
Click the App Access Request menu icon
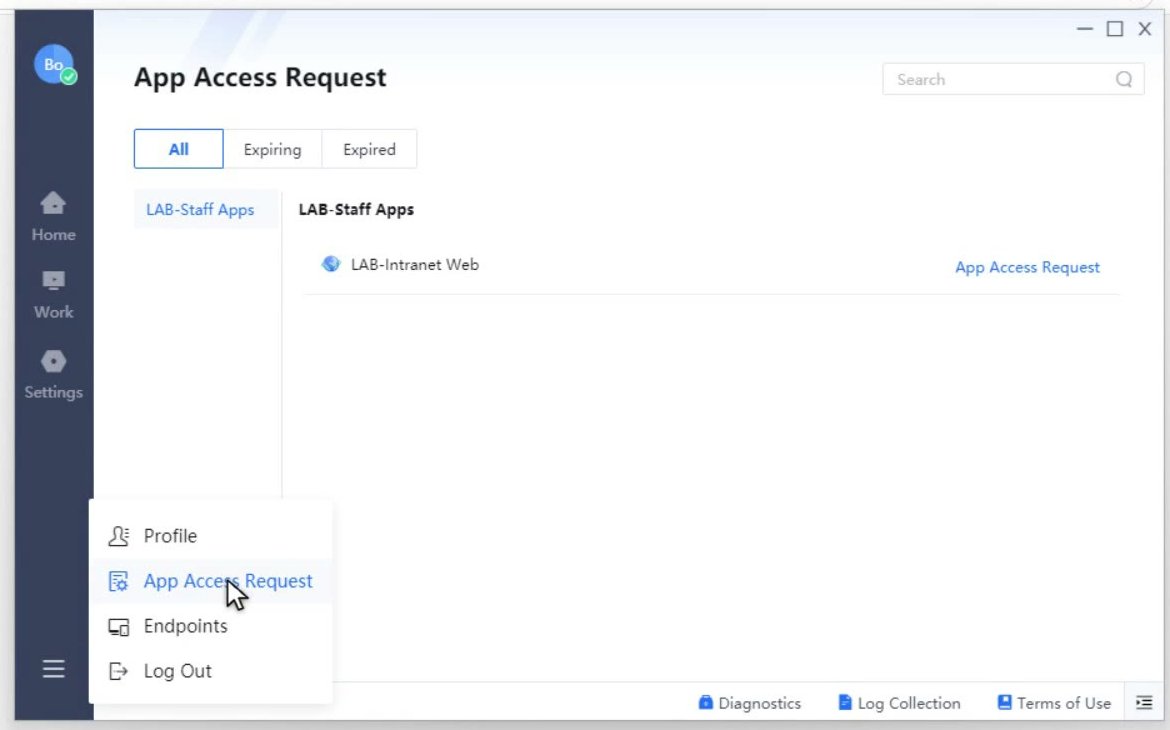pyautogui.click(x=119, y=581)
